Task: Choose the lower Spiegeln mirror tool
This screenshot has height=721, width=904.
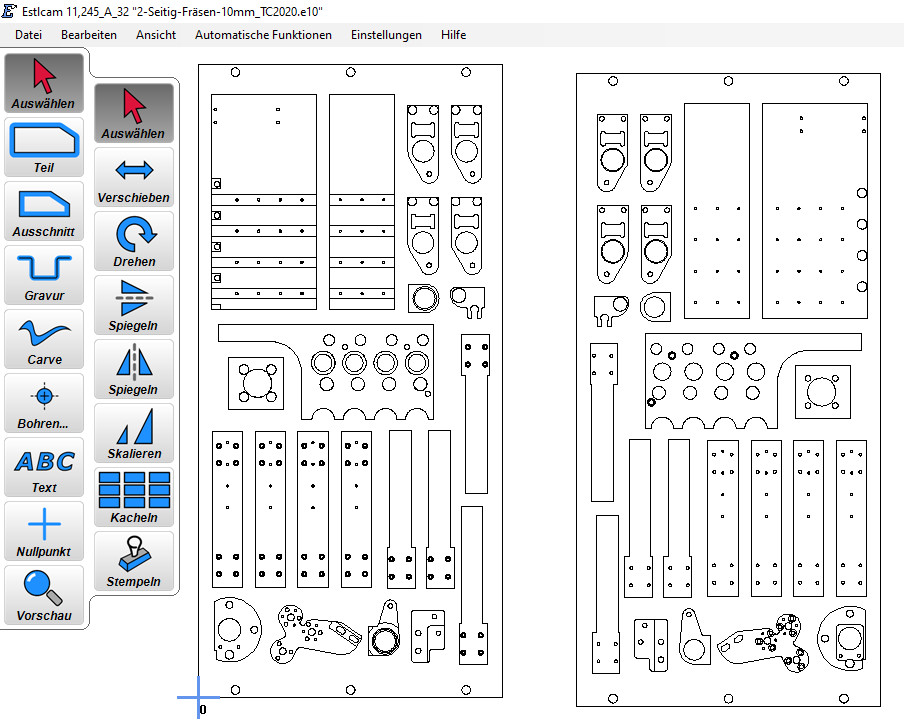Action: point(134,369)
